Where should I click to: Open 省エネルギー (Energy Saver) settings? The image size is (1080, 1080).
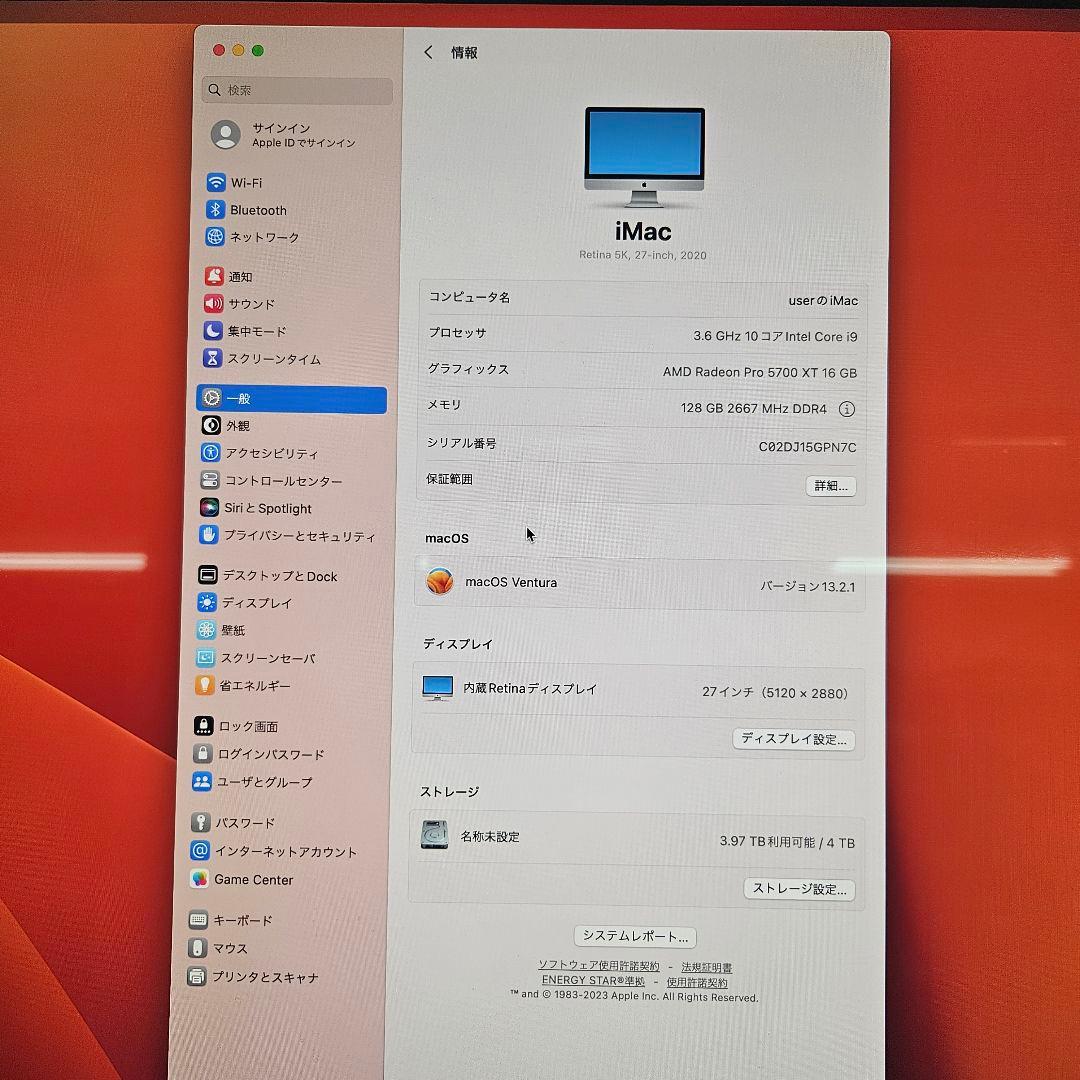pyautogui.click(x=254, y=686)
